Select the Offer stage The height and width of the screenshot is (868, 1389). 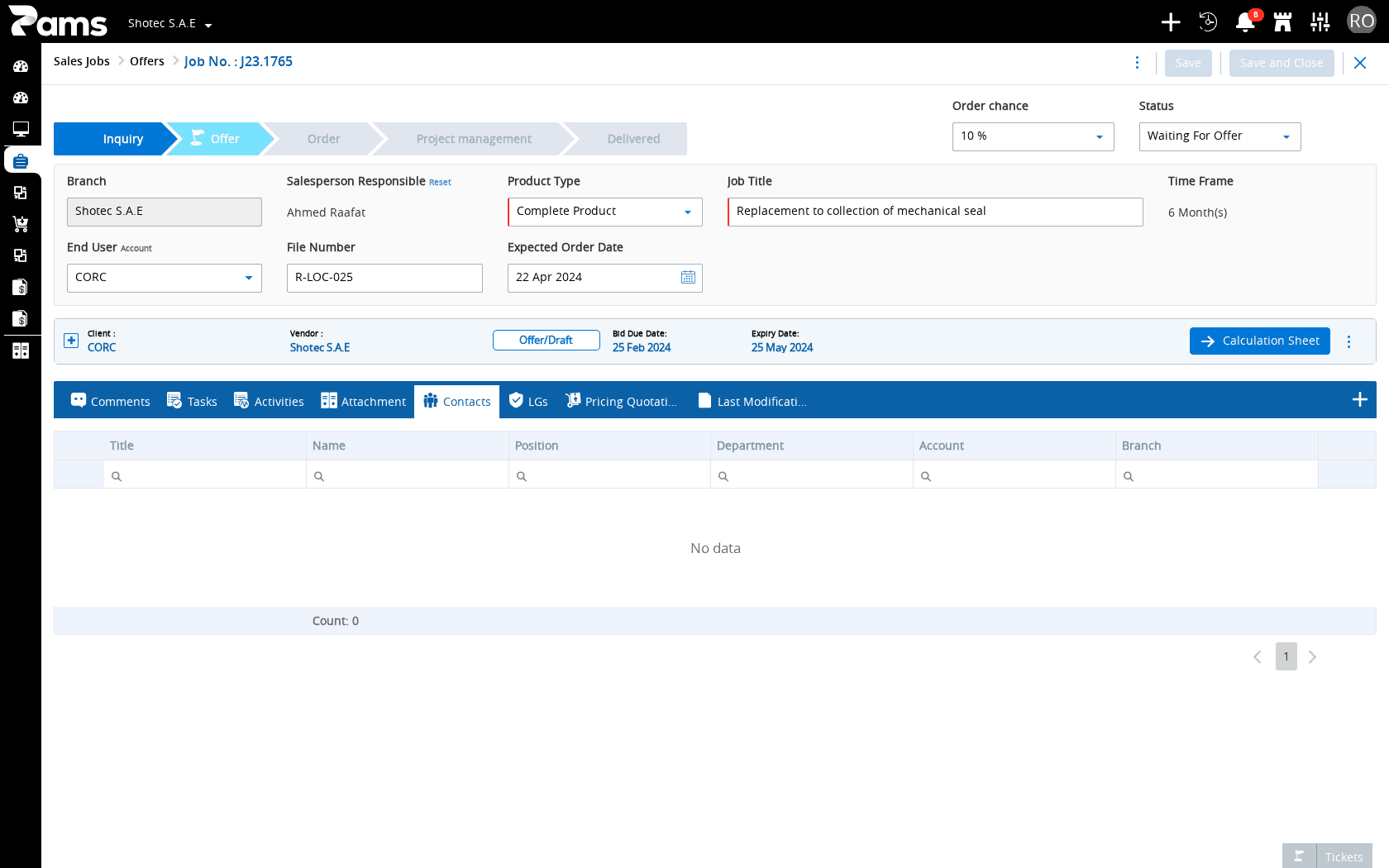click(219, 139)
